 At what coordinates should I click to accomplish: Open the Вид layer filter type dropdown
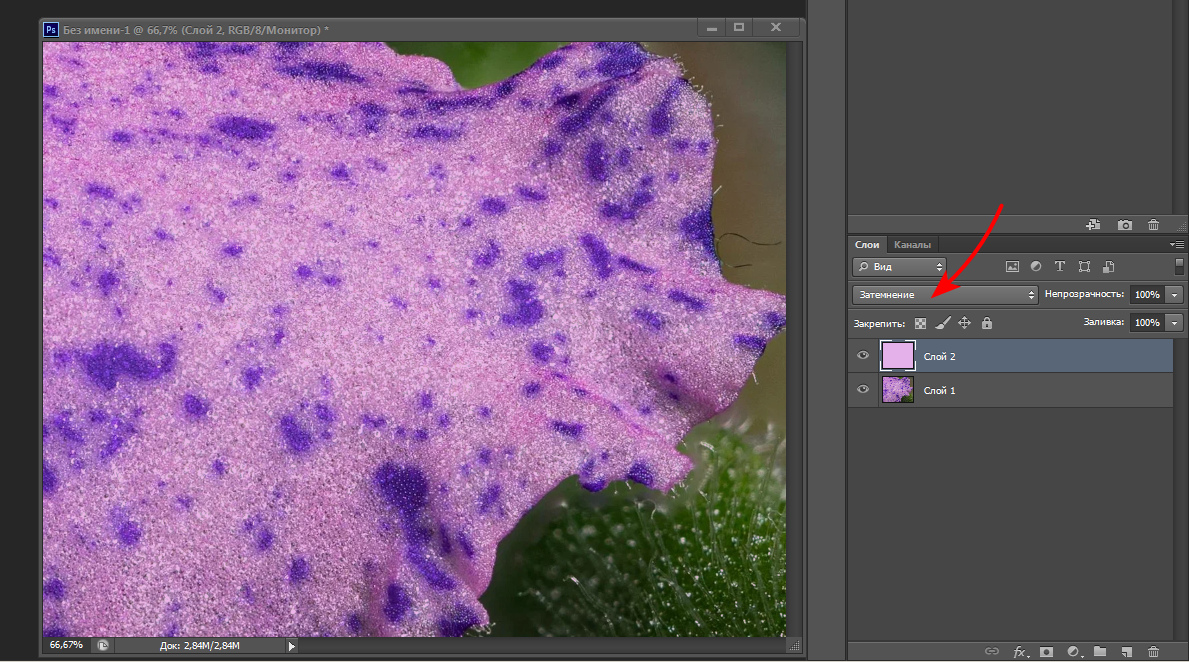tap(899, 266)
